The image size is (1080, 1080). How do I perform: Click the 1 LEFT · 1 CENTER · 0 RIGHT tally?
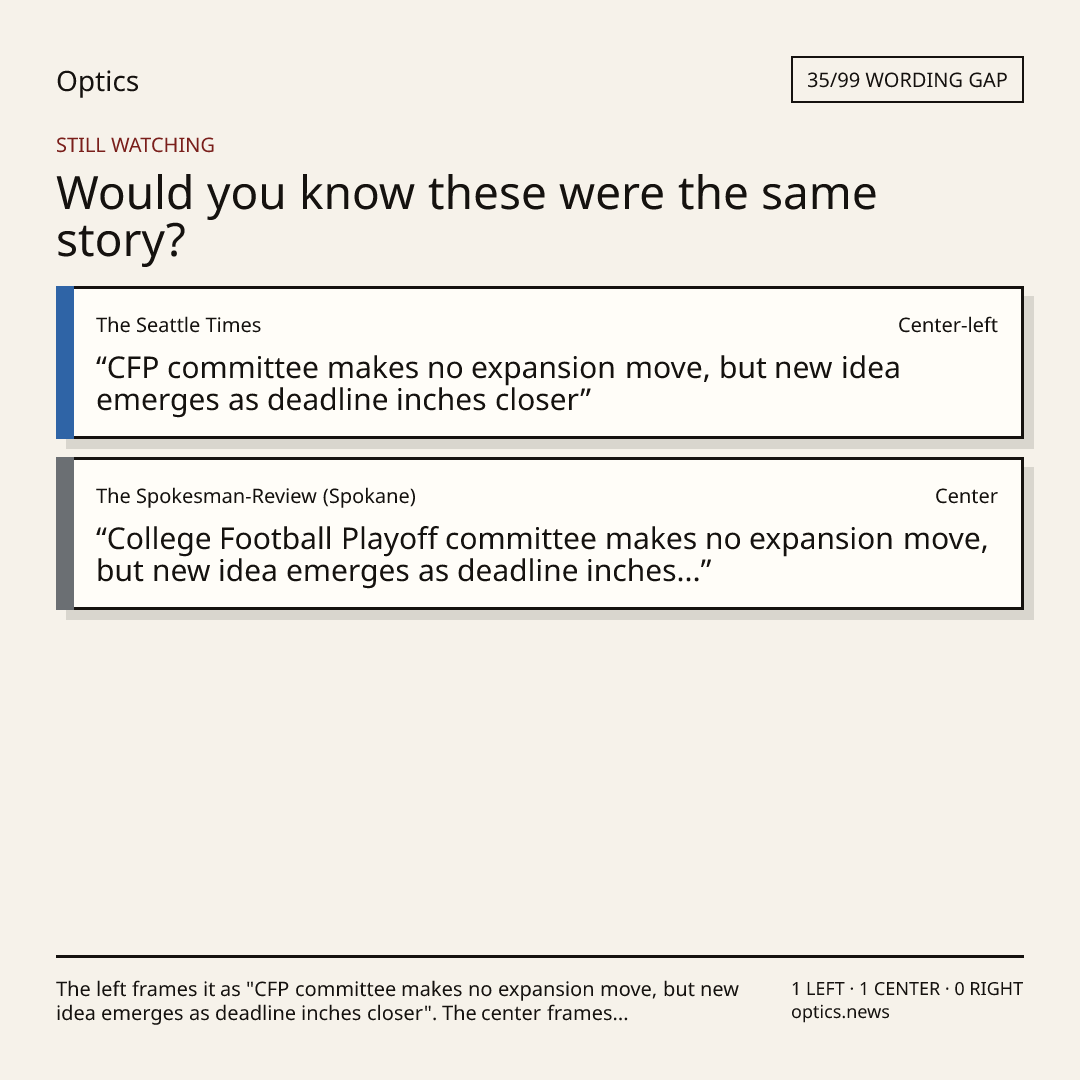tap(907, 989)
